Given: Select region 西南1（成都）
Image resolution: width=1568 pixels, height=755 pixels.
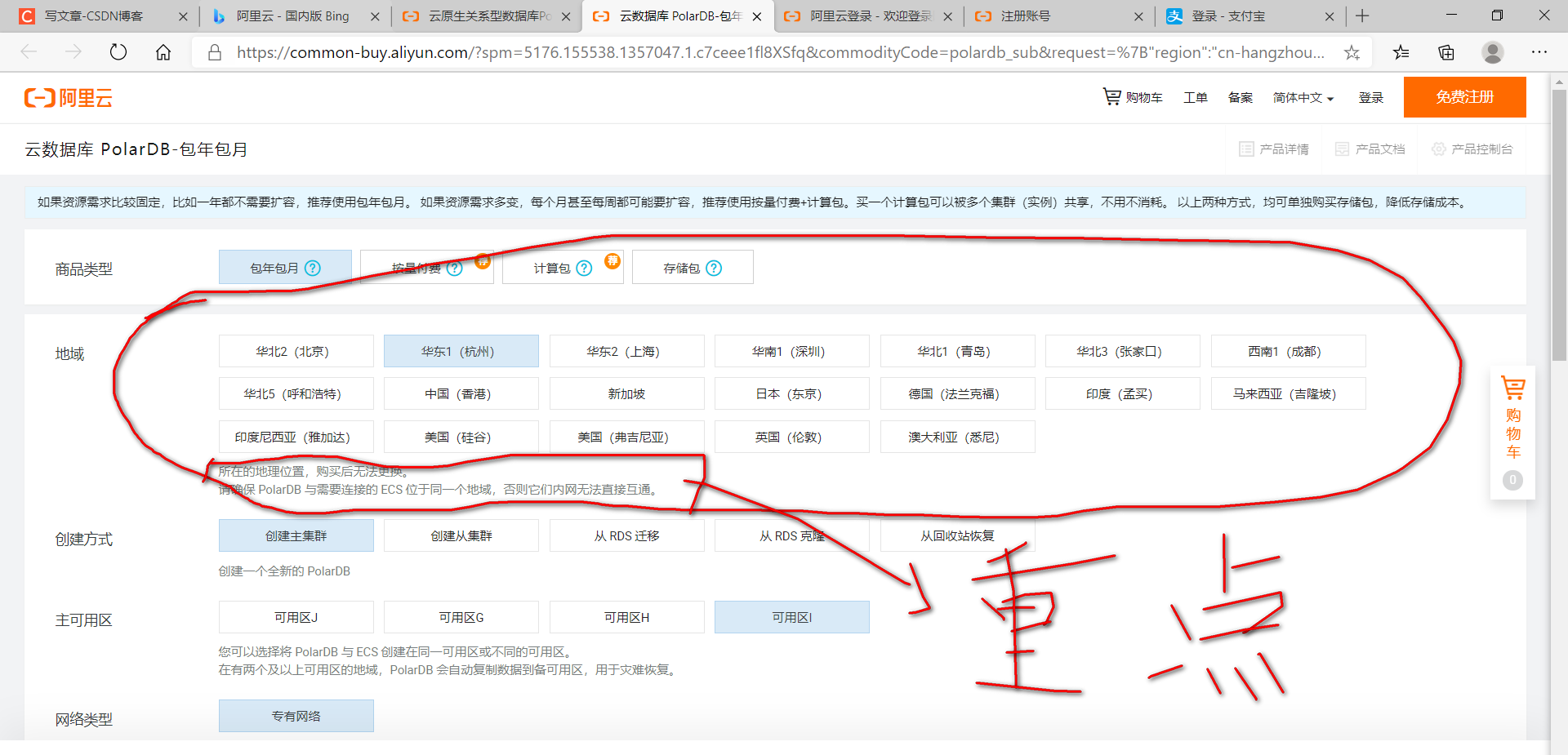Looking at the screenshot, I should pos(1288,351).
